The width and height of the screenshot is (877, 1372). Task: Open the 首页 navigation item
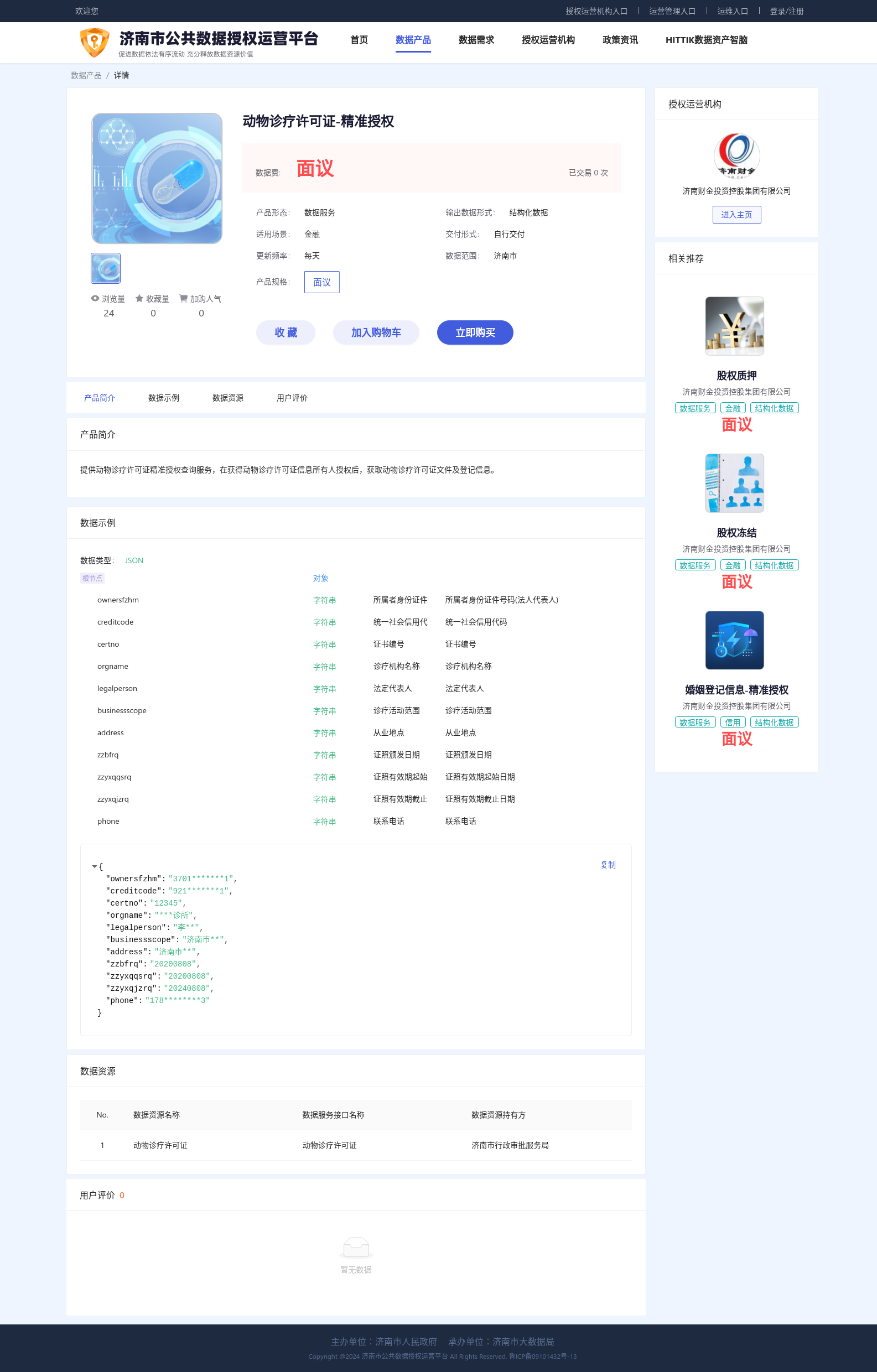pos(359,40)
